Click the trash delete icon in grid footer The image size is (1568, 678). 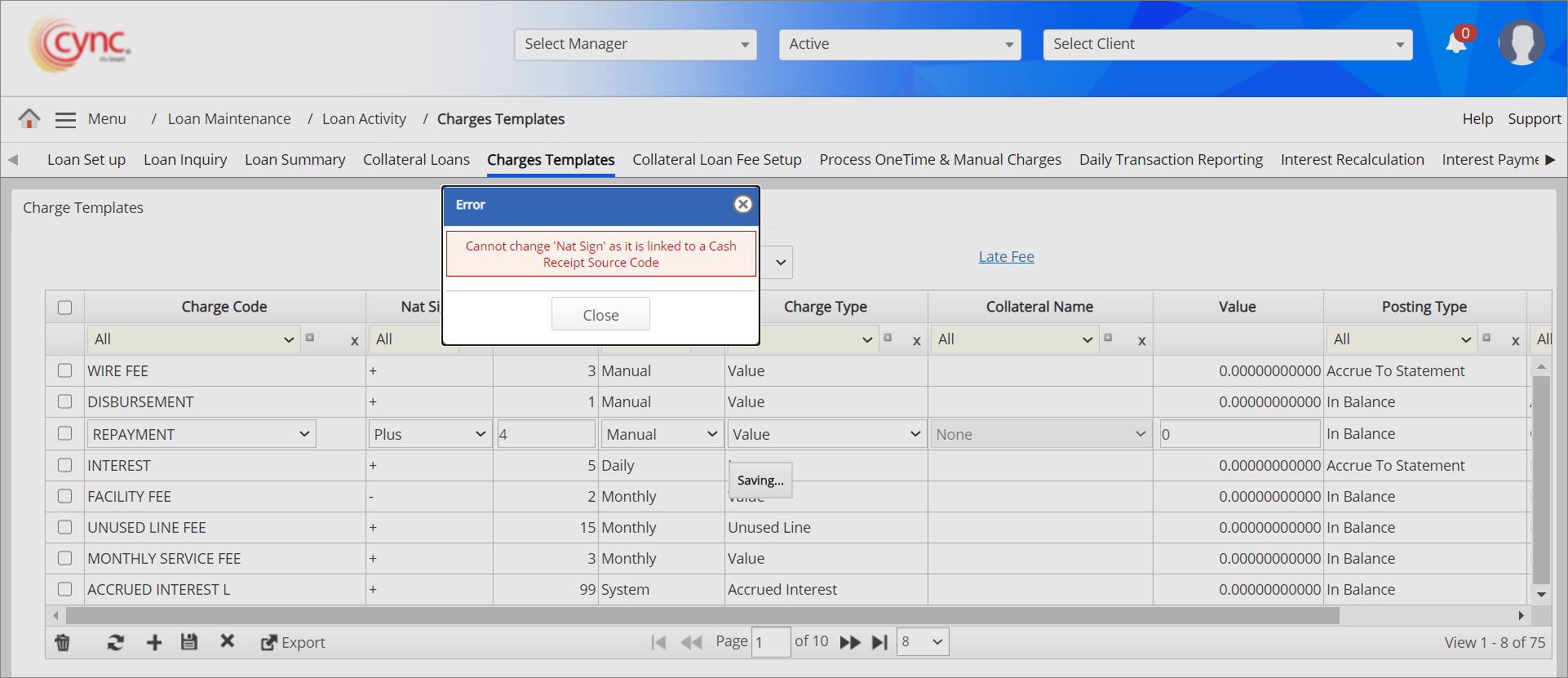pyautogui.click(x=62, y=643)
